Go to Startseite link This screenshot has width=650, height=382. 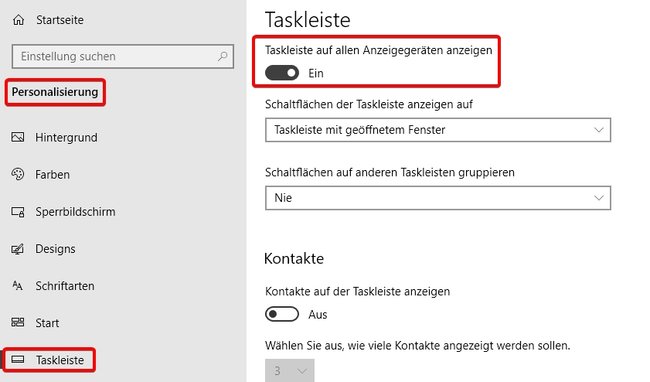60,20
